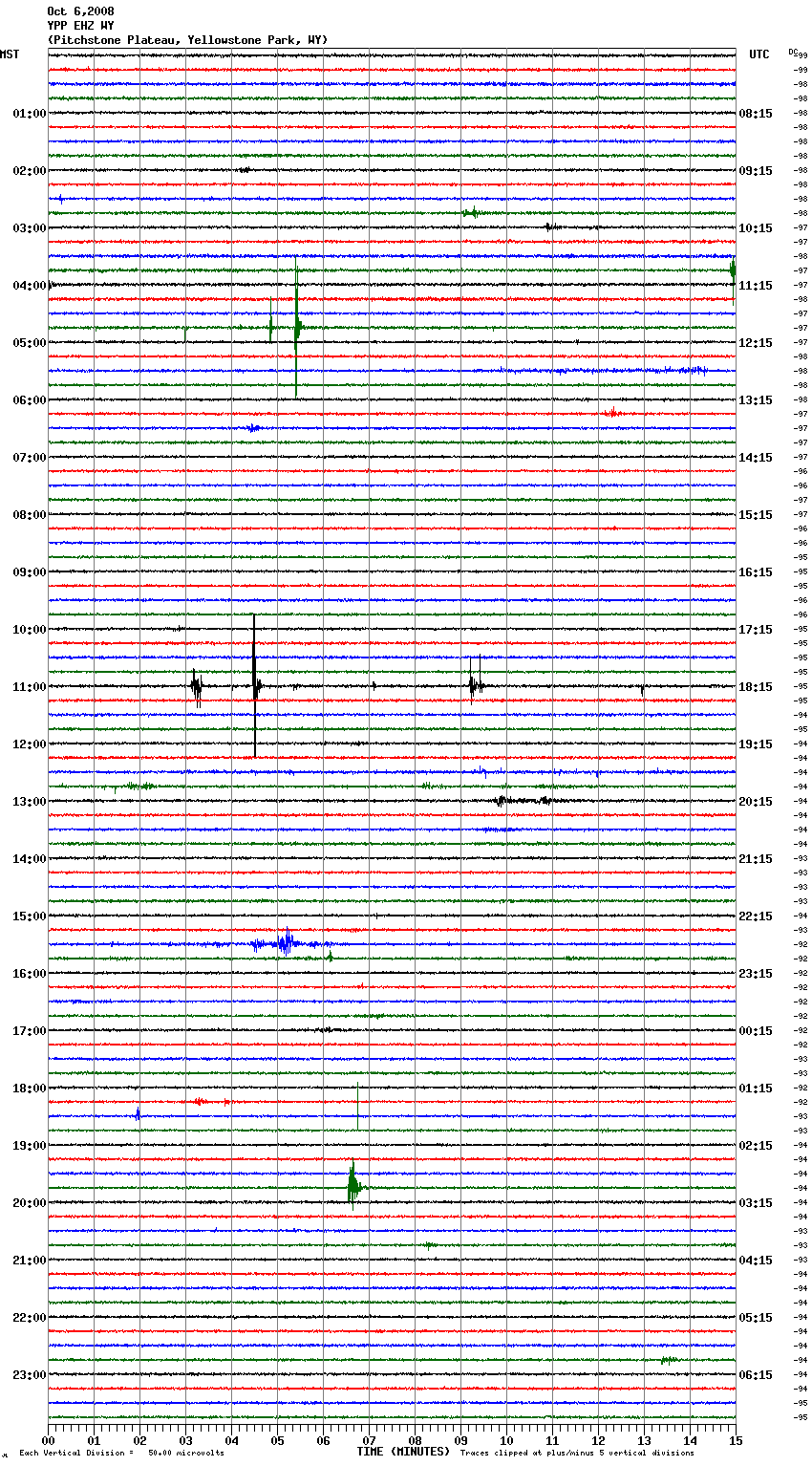Click the '12:00' MST row label
The width and height of the screenshot is (812, 1466).
point(29,744)
